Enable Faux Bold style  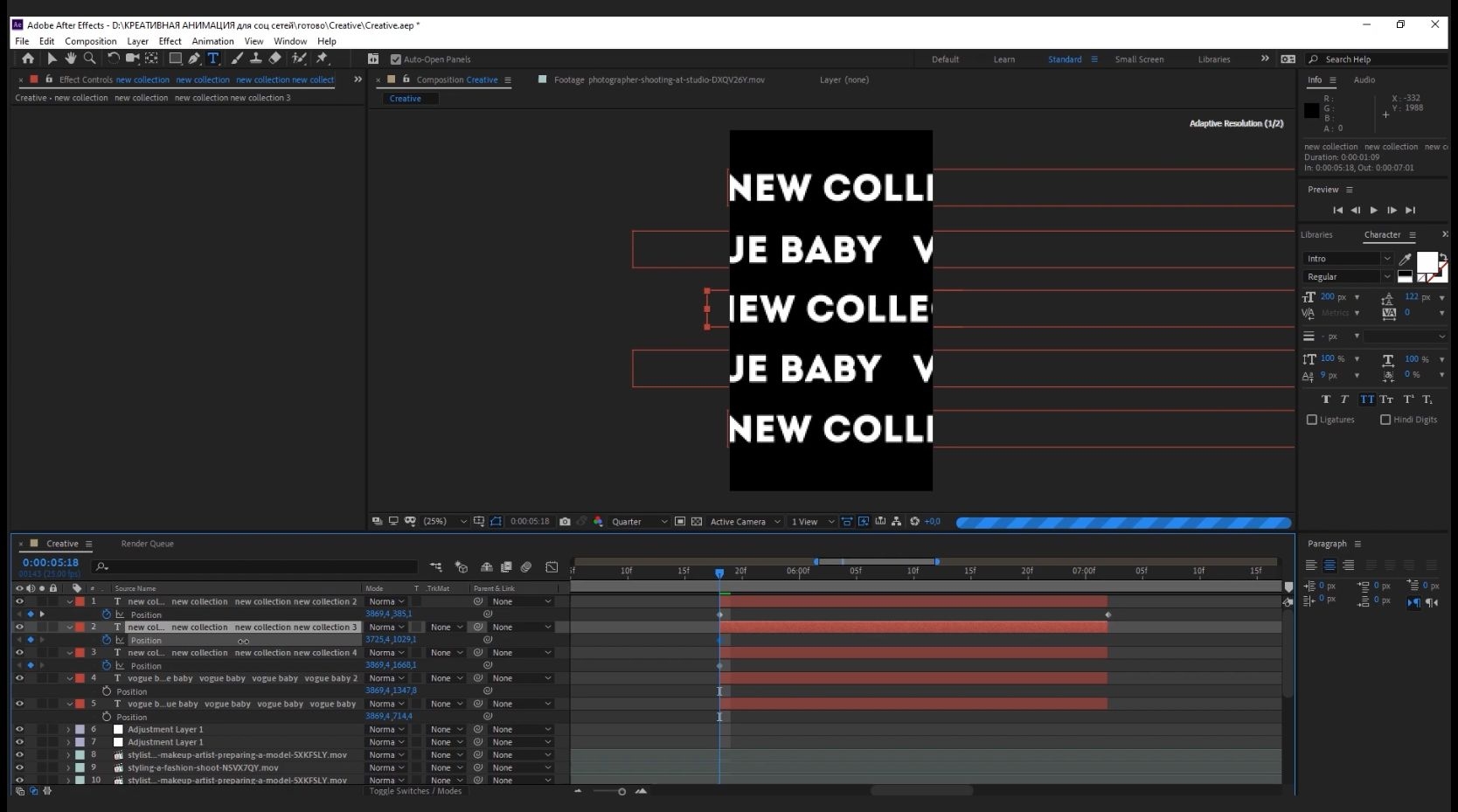coord(1326,399)
